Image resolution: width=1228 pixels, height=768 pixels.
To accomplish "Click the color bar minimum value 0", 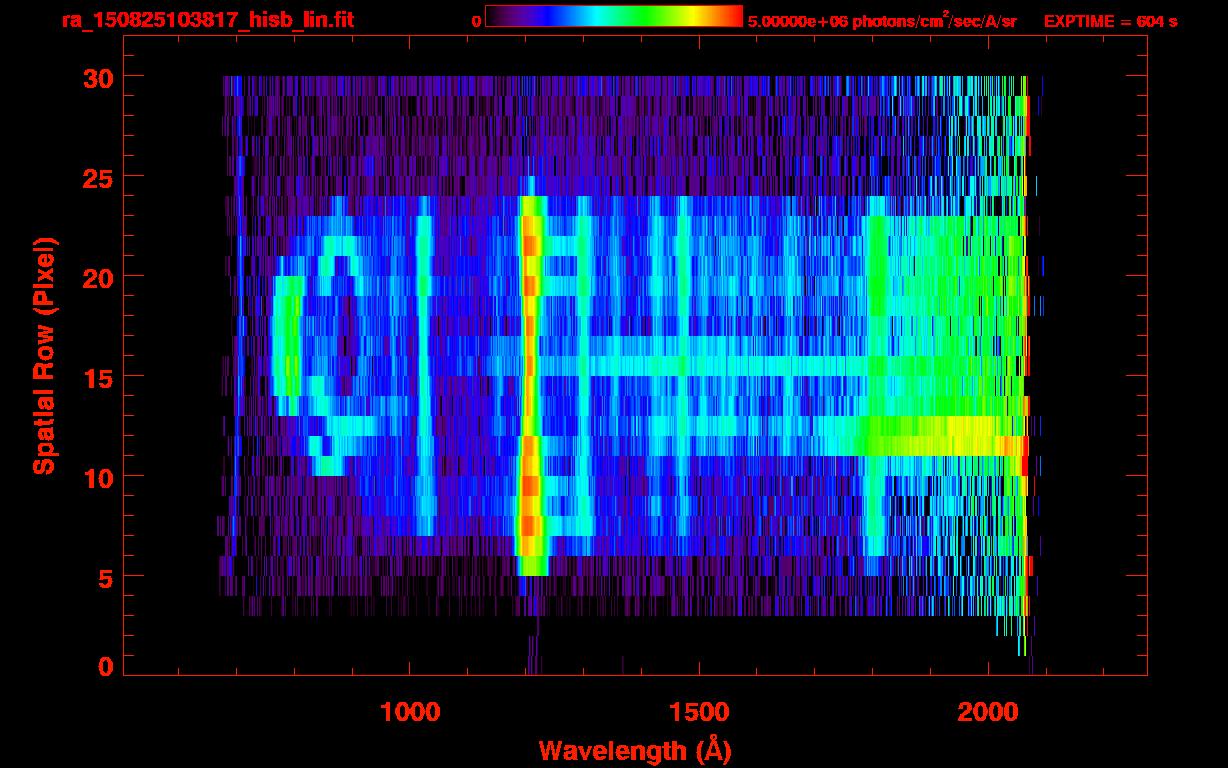I will (x=477, y=21).
